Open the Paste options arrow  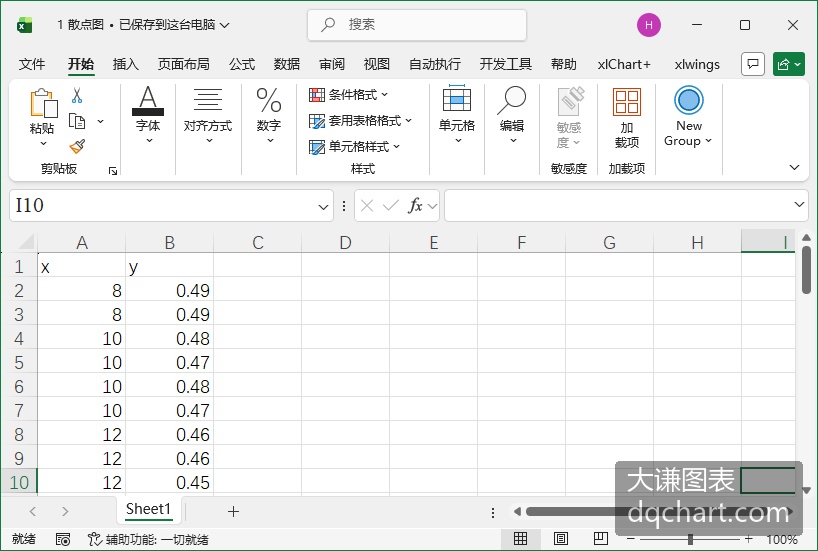coord(43,143)
